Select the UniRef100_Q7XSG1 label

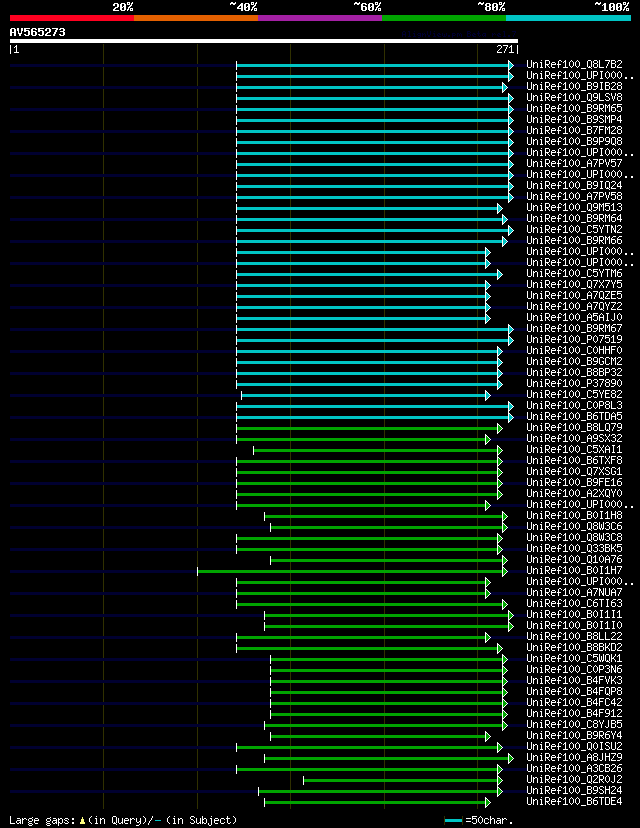pyautogui.click(x=575, y=472)
